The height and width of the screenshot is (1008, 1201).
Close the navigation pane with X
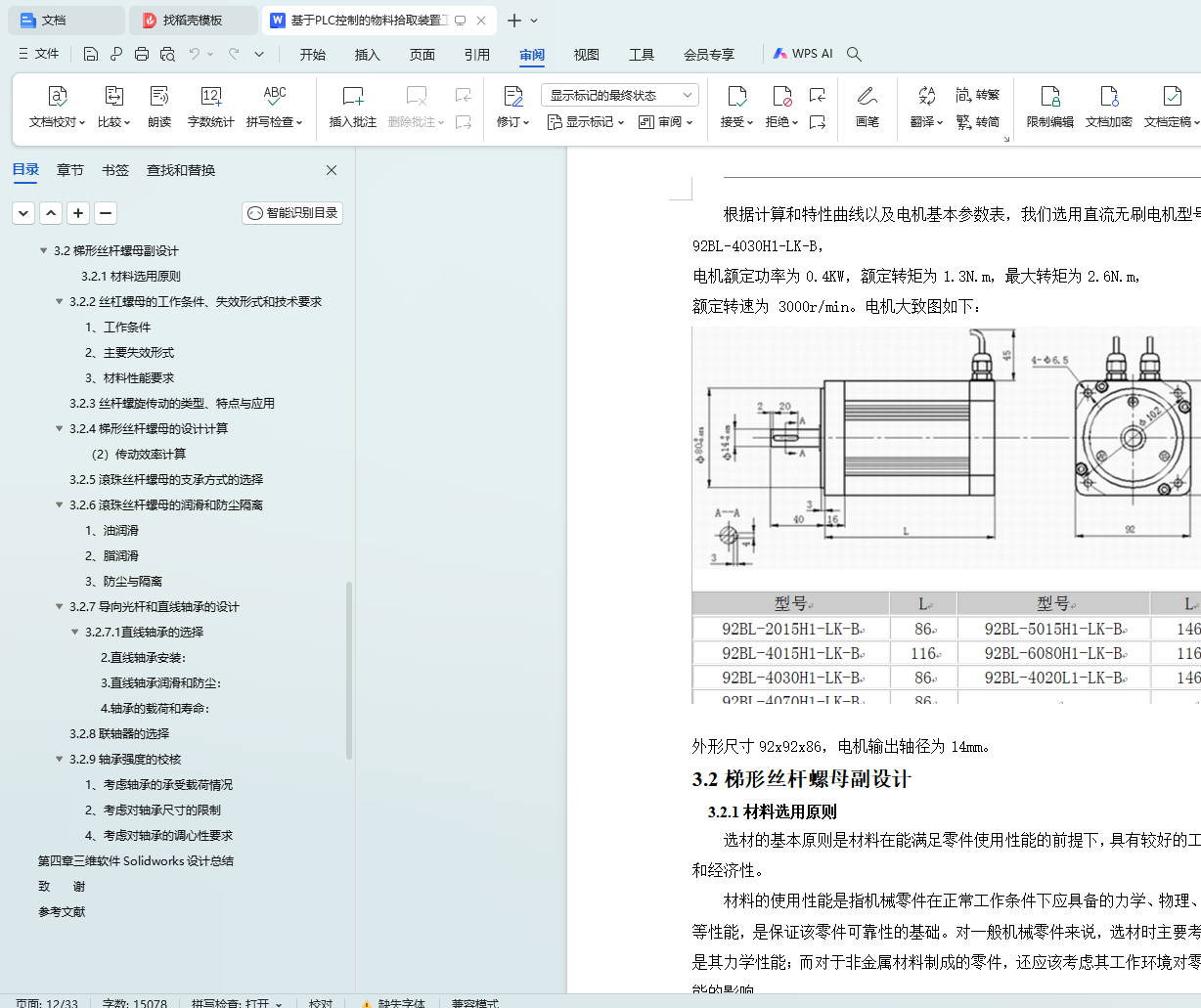click(332, 170)
